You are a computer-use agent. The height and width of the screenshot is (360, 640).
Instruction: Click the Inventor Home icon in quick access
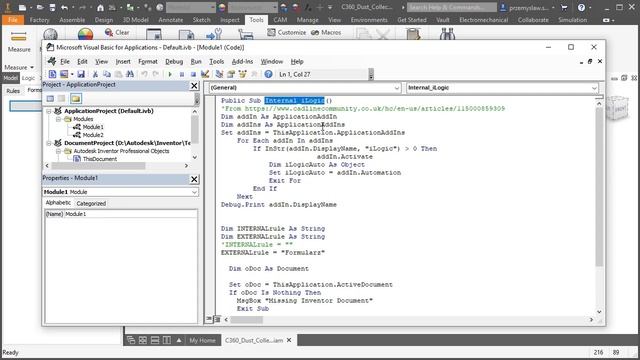100,7
